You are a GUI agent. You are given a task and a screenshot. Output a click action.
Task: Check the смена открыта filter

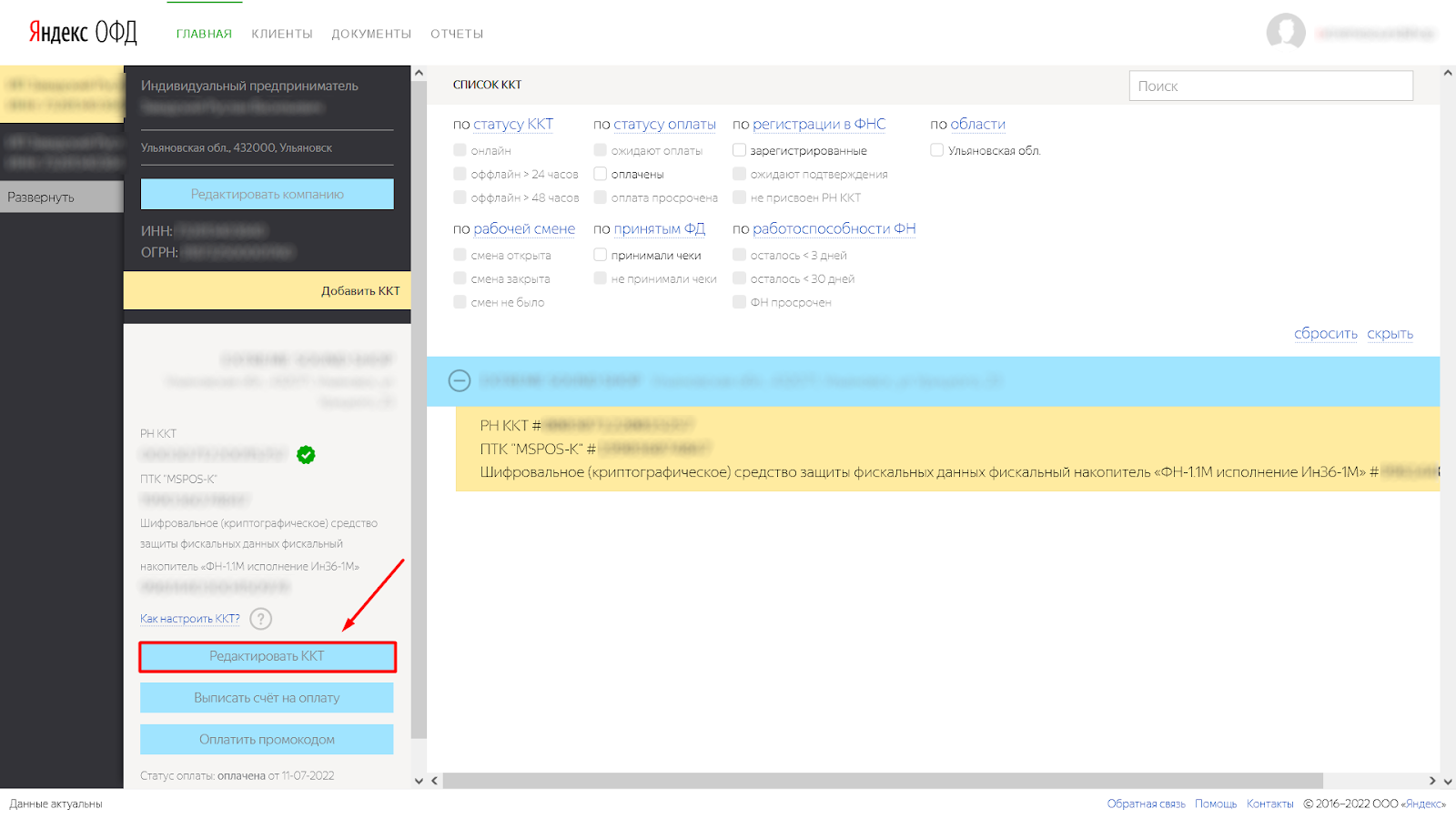[460, 255]
